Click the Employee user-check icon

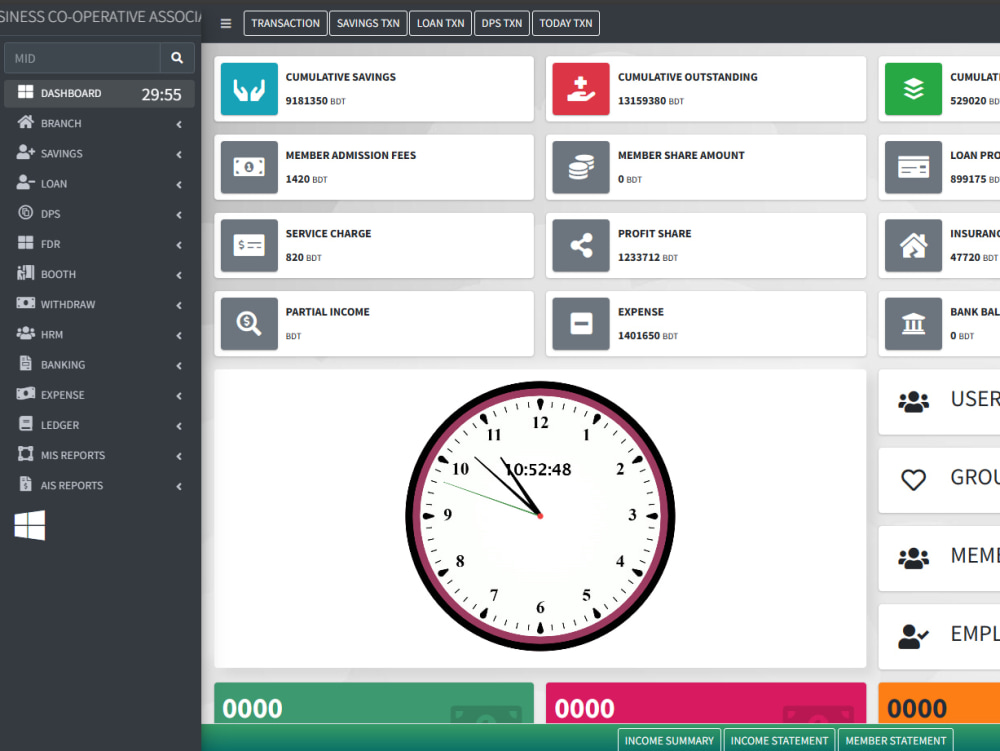coord(913,636)
